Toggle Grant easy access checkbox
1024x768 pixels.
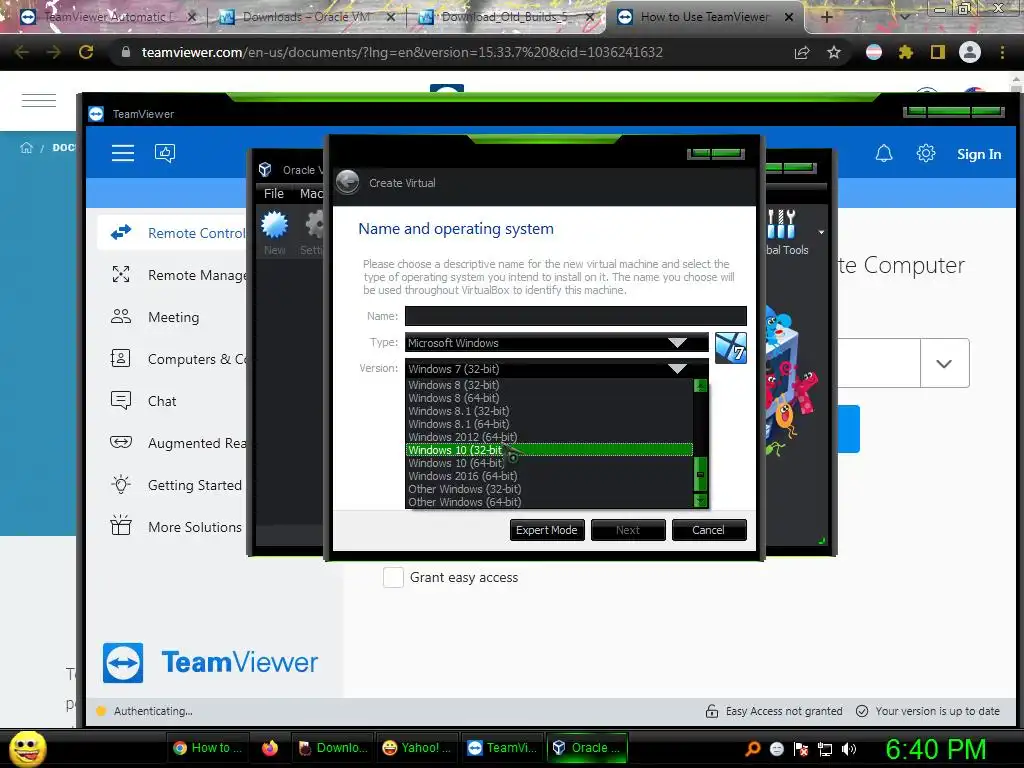[x=393, y=577]
